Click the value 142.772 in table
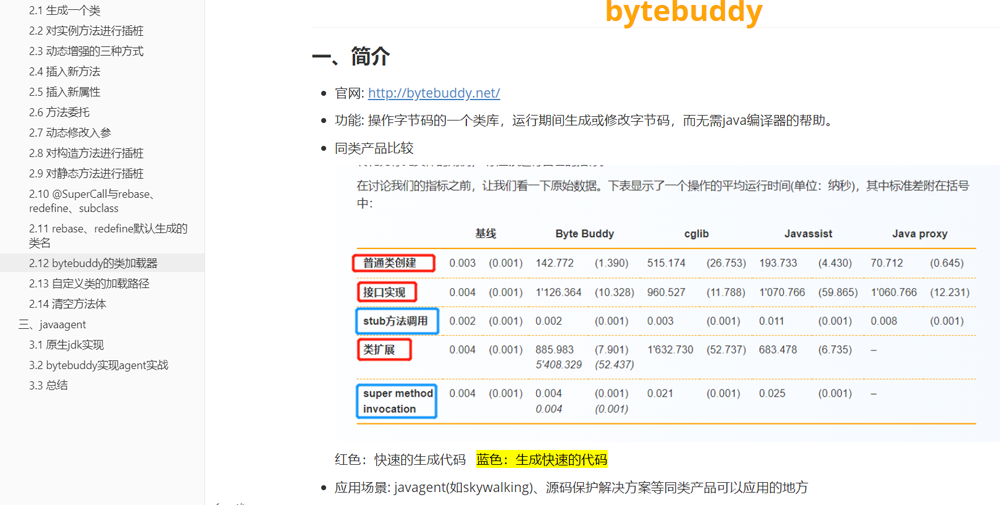This screenshot has width=1000, height=505. point(555,263)
